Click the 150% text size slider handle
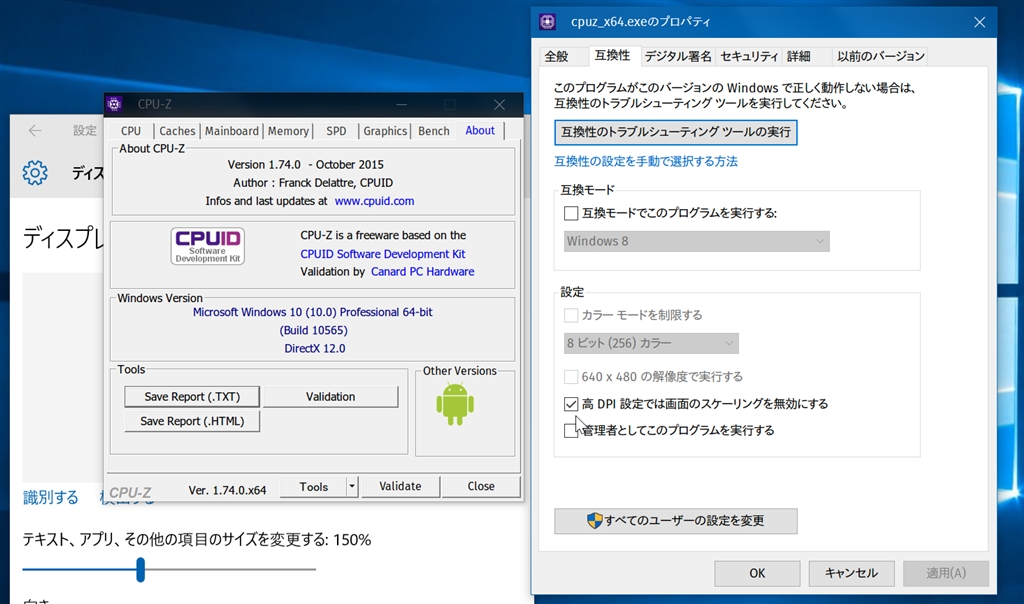 (x=140, y=569)
